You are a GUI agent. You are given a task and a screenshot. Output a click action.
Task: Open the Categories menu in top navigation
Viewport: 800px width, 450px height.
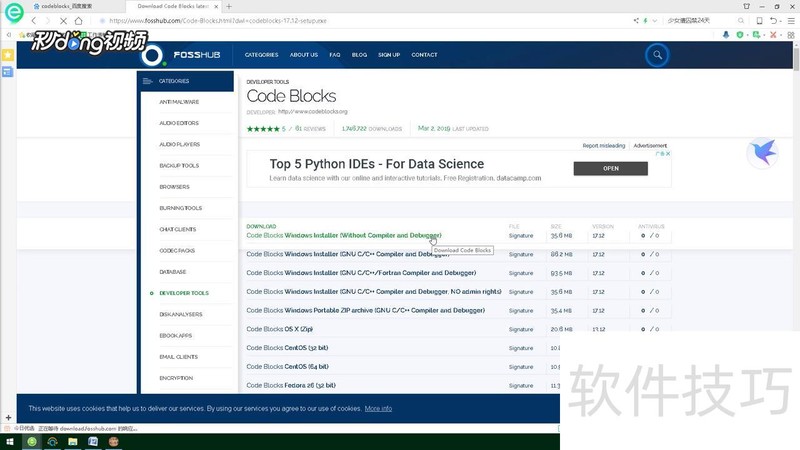262,55
